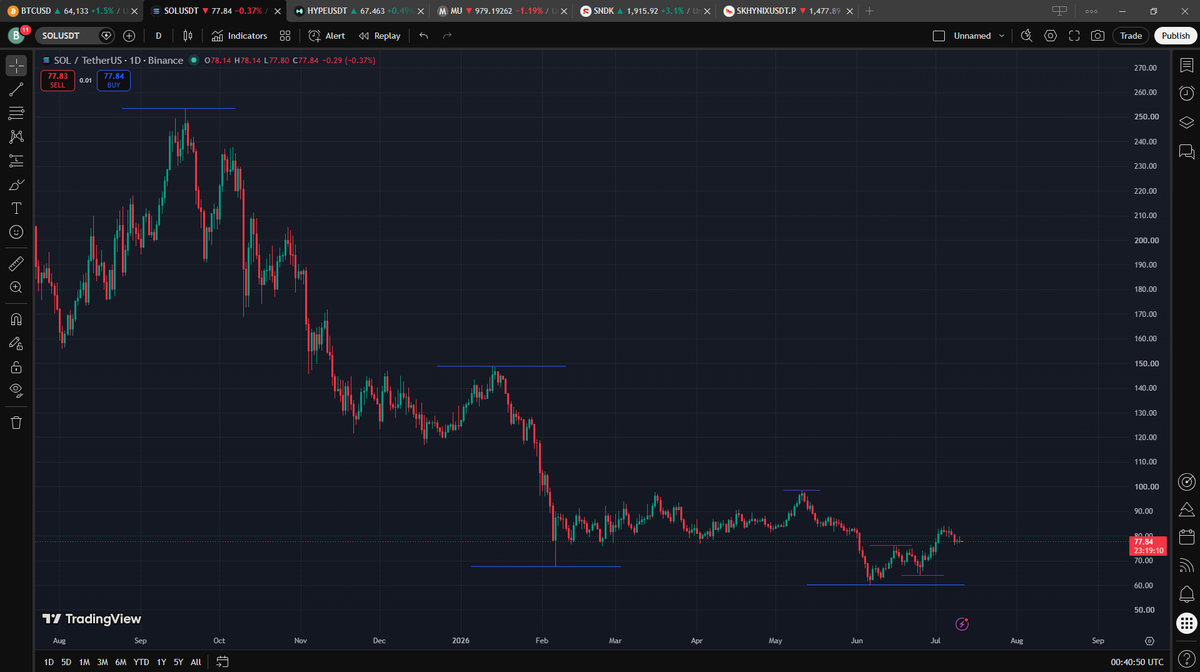Select the trend line drawing tool

[x=16, y=89]
